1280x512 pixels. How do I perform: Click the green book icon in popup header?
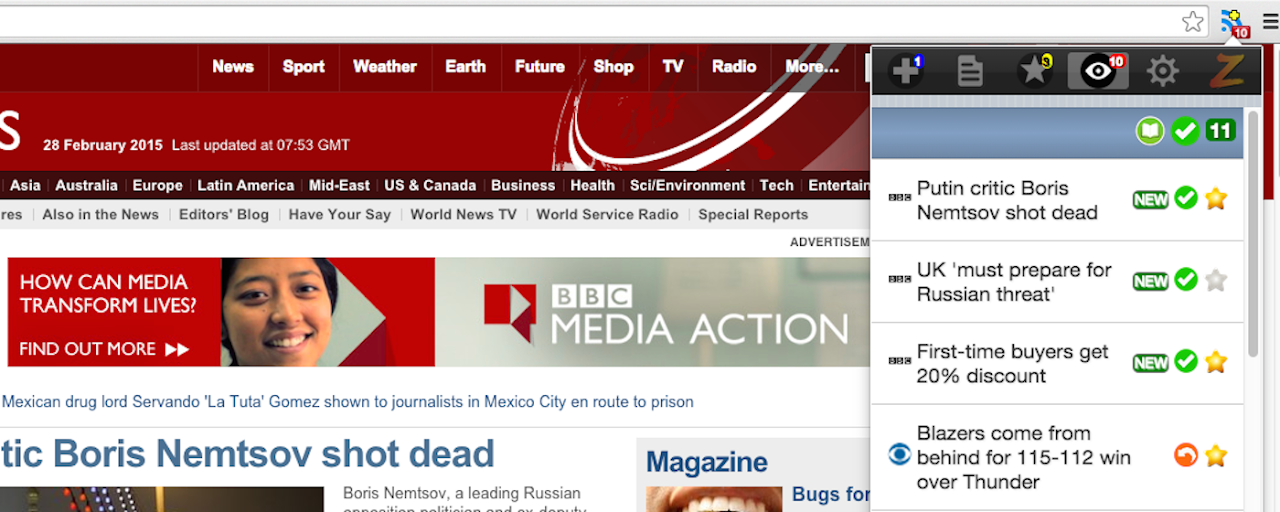point(1150,130)
